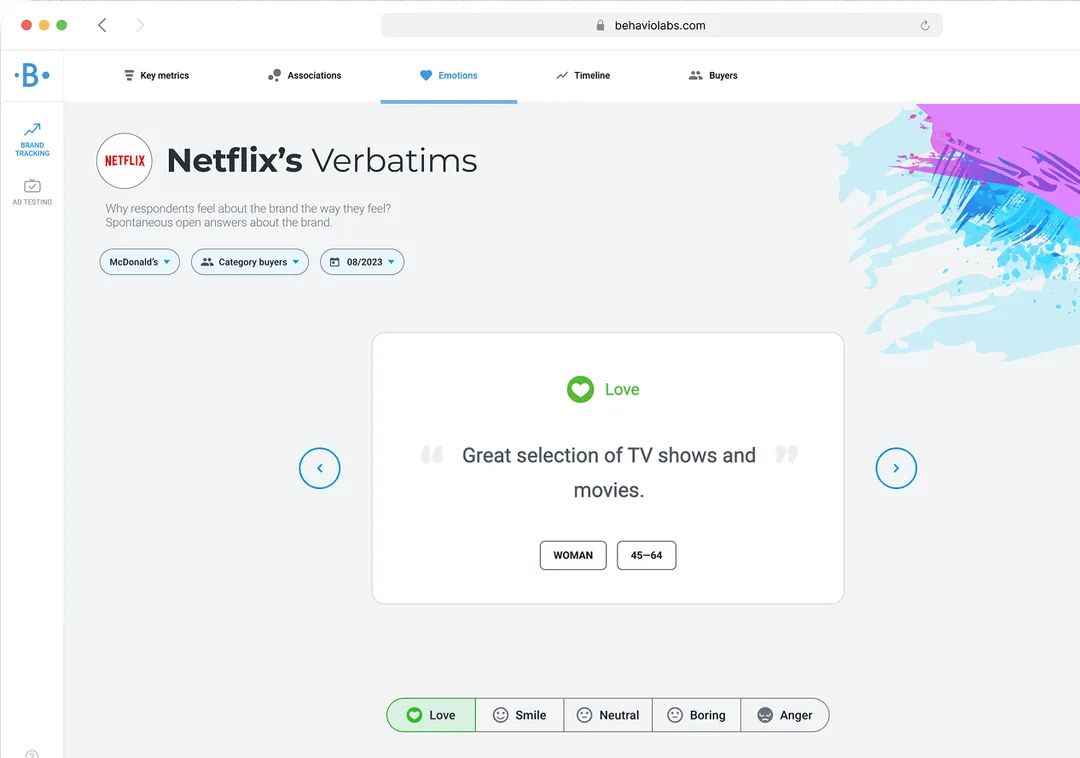
Task: Click the WOMAN tag
Action: point(573,556)
